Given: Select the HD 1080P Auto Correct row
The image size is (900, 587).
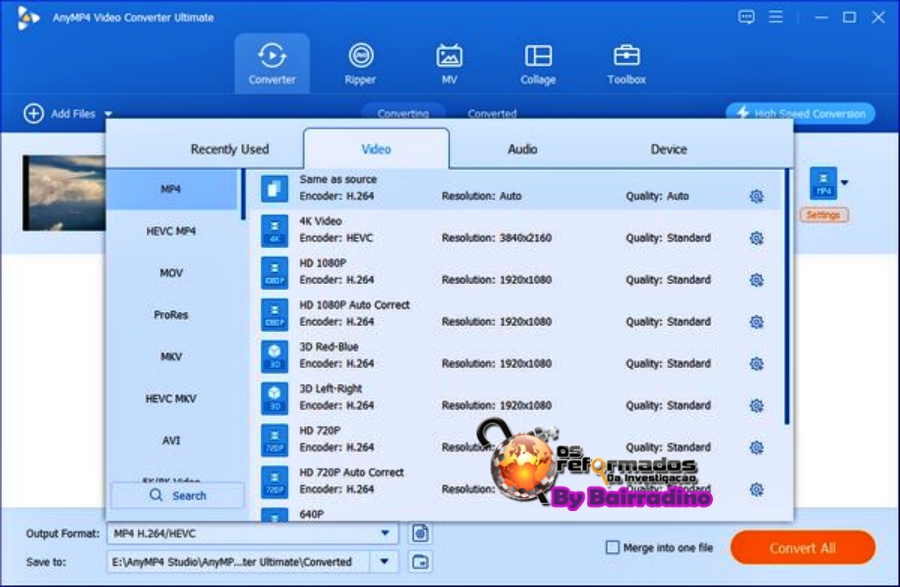Looking at the screenshot, I should pyautogui.click(x=517, y=313).
